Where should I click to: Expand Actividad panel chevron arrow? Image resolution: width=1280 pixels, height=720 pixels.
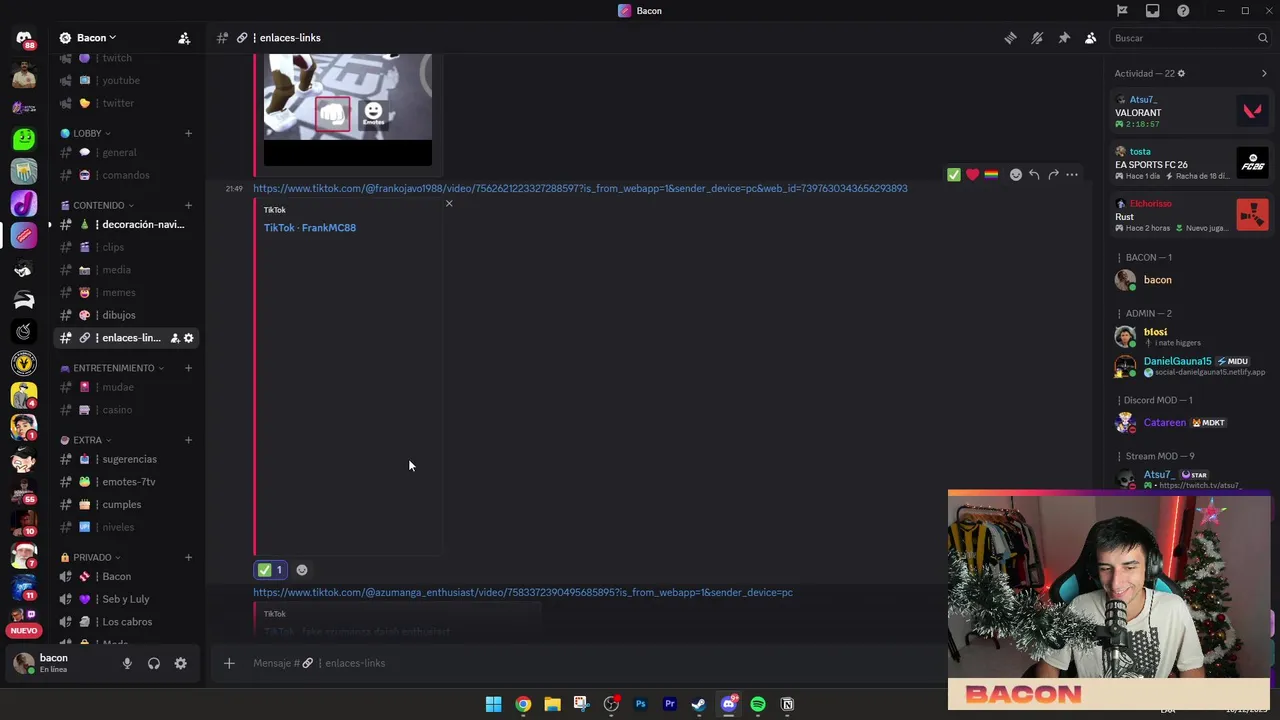click(x=1264, y=74)
